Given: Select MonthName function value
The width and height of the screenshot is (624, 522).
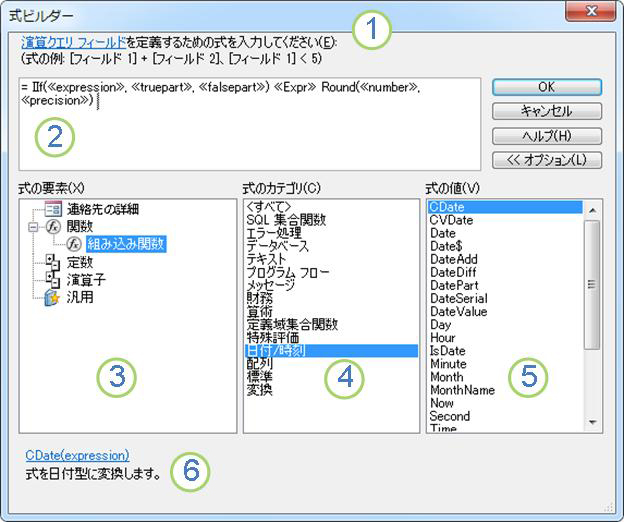Looking at the screenshot, I should [x=505, y=390].
